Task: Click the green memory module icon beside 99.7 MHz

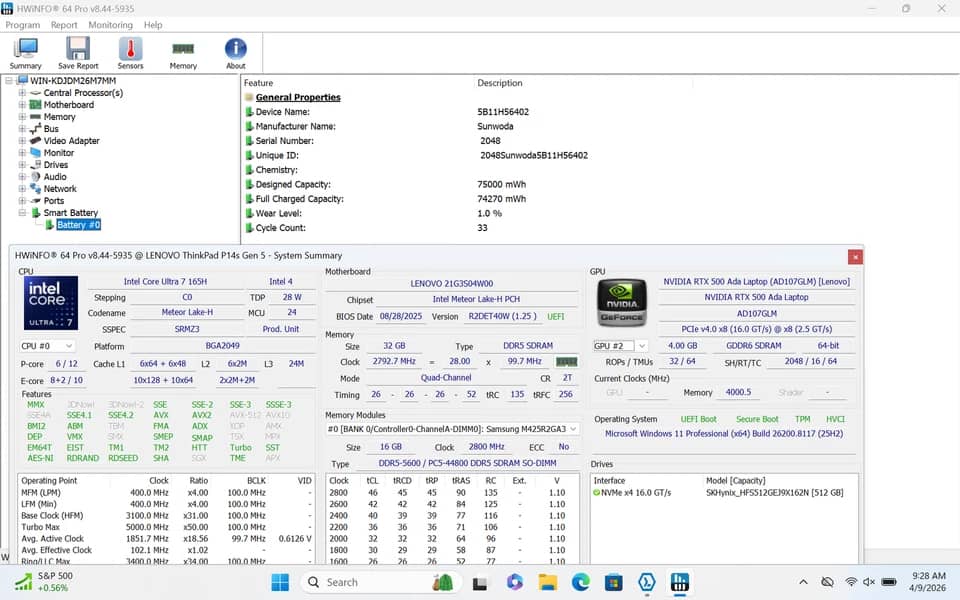Action: coord(566,362)
